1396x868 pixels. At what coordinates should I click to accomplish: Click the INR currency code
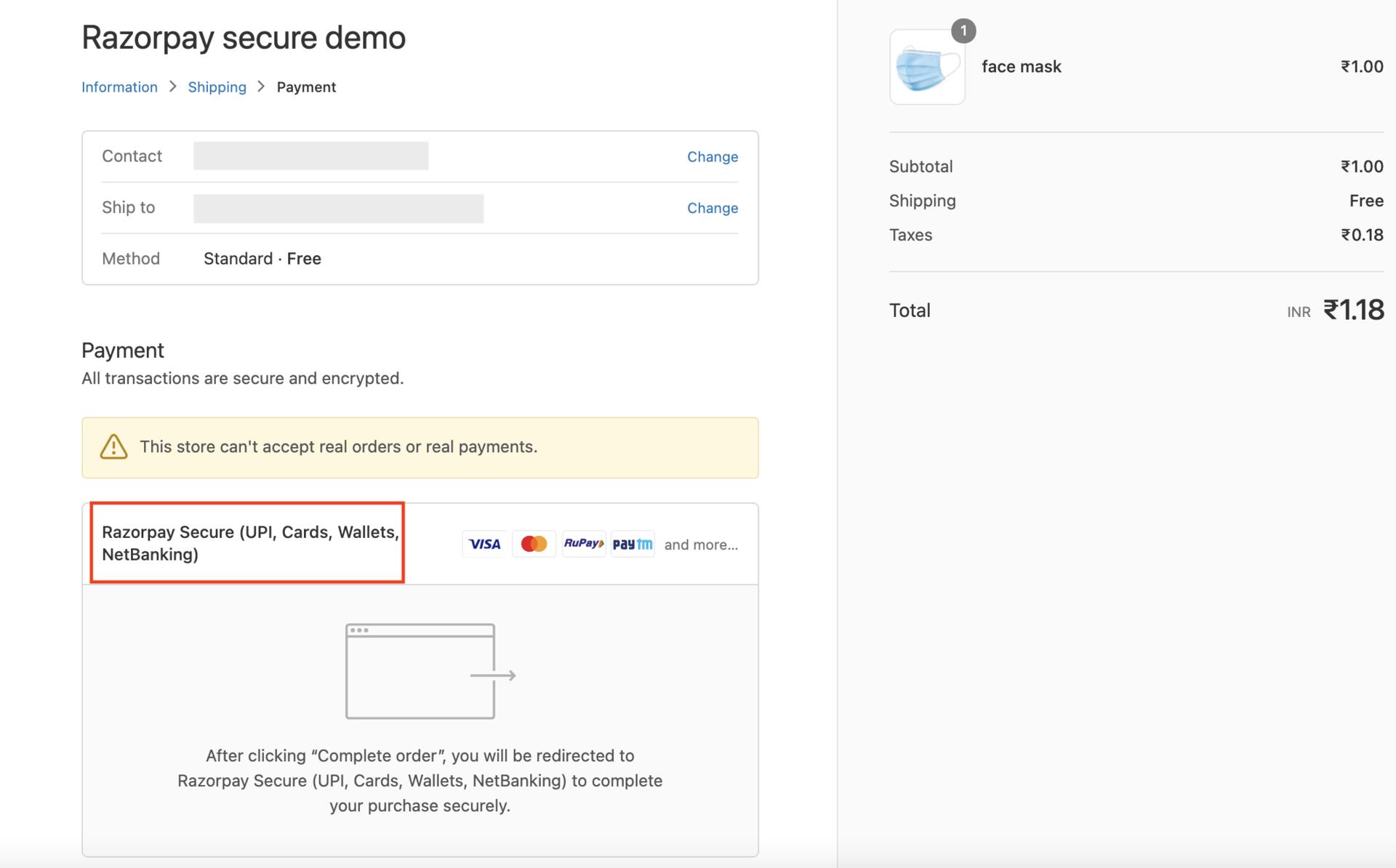pyautogui.click(x=1299, y=313)
